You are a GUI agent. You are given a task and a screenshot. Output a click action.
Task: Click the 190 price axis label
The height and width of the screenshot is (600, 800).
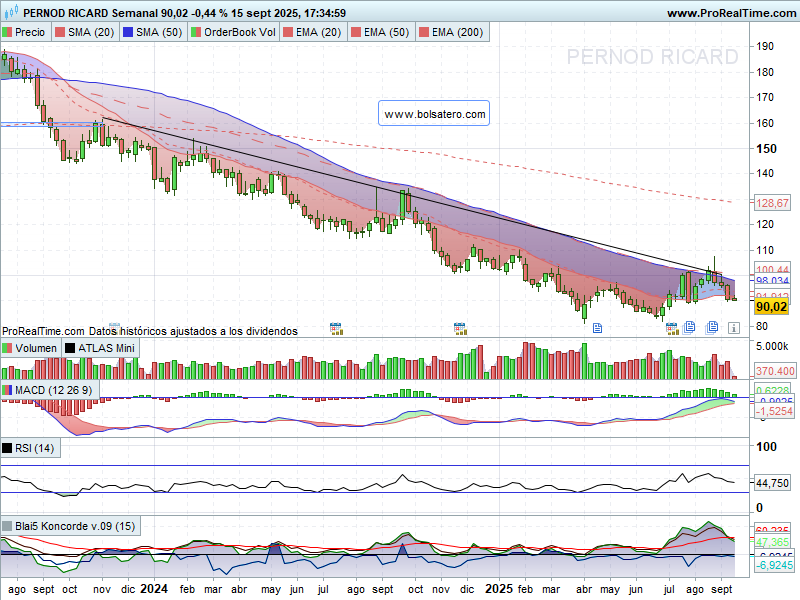tap(765, 46)
